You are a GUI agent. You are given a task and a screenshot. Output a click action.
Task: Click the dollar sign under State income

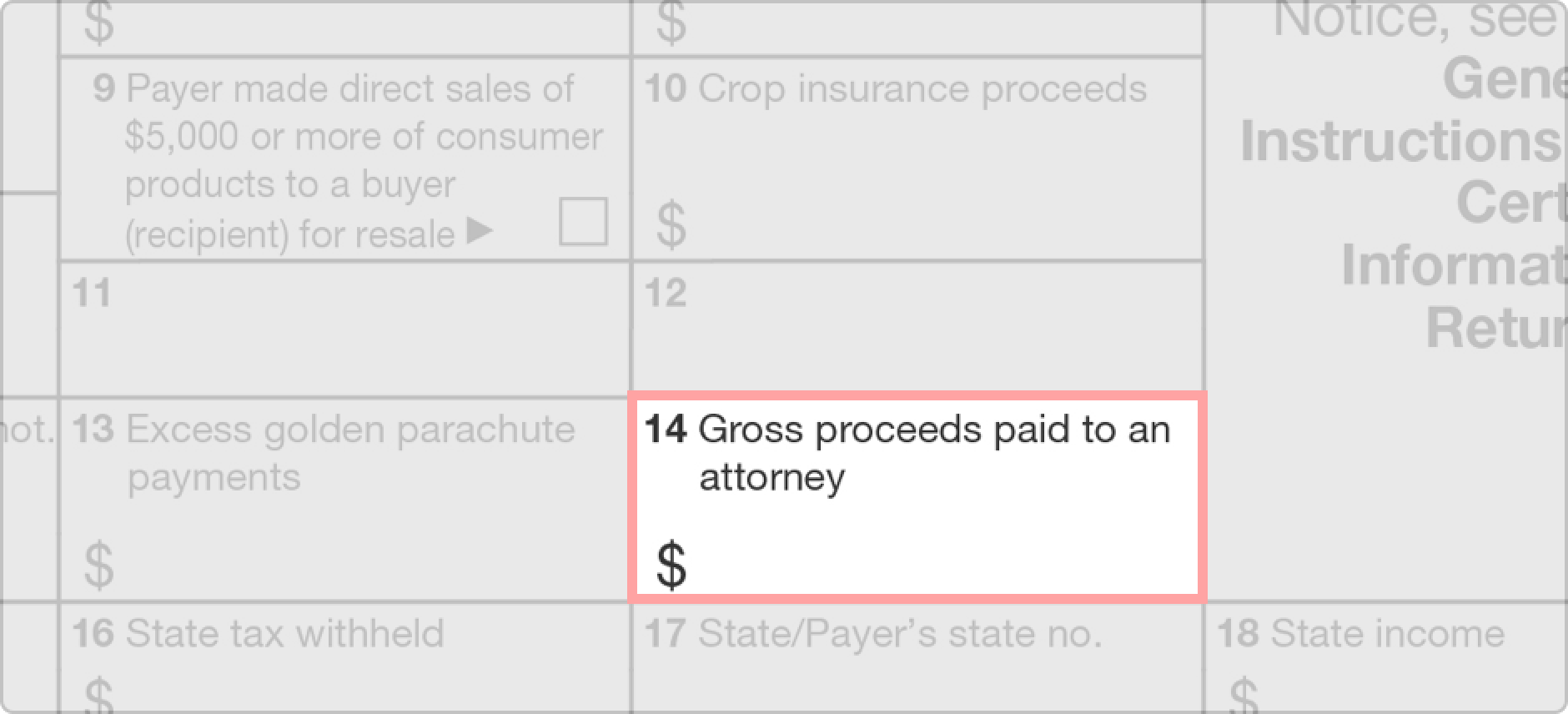point(1244,694)
